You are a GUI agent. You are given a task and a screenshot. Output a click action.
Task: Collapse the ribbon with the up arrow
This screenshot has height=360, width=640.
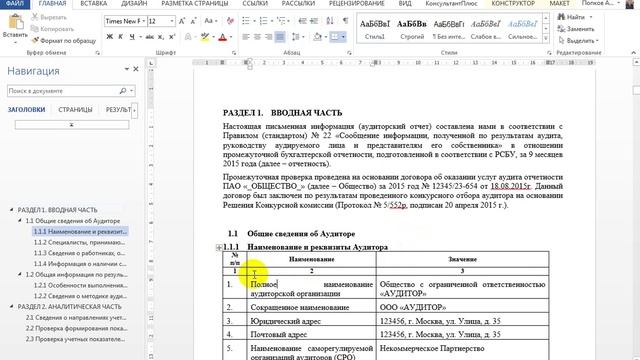[x=633, y=53]
